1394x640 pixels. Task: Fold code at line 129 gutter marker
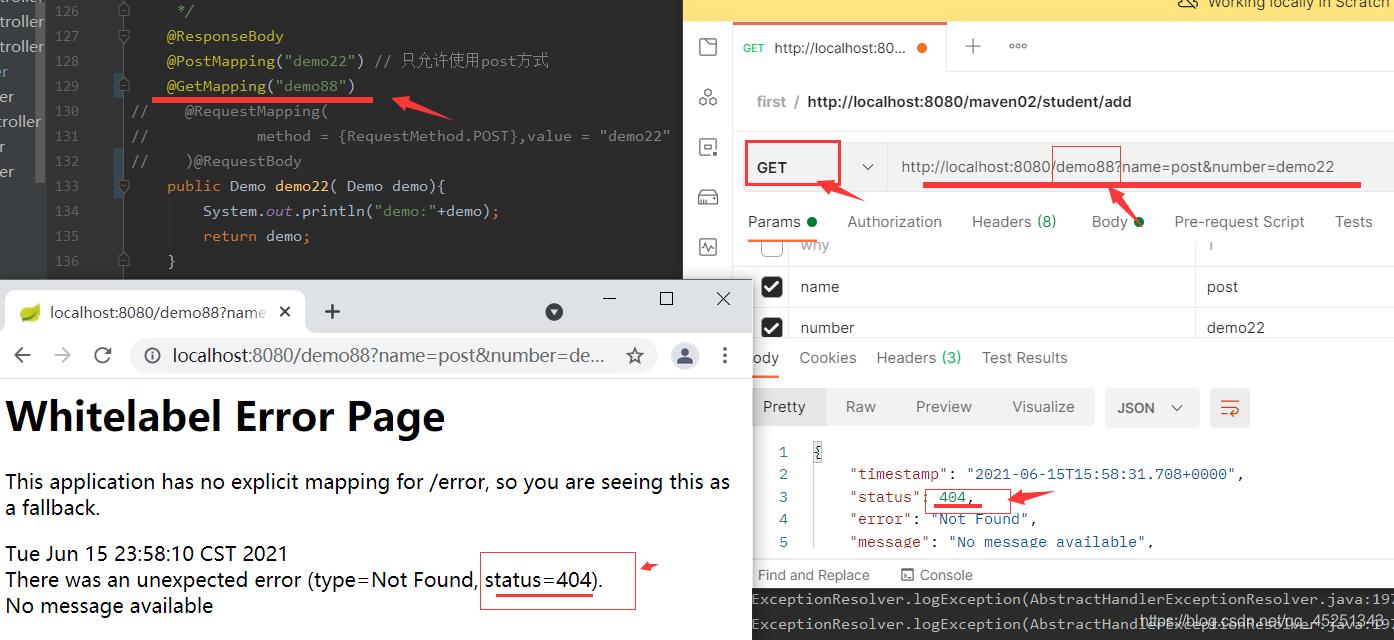pos(124,86)
